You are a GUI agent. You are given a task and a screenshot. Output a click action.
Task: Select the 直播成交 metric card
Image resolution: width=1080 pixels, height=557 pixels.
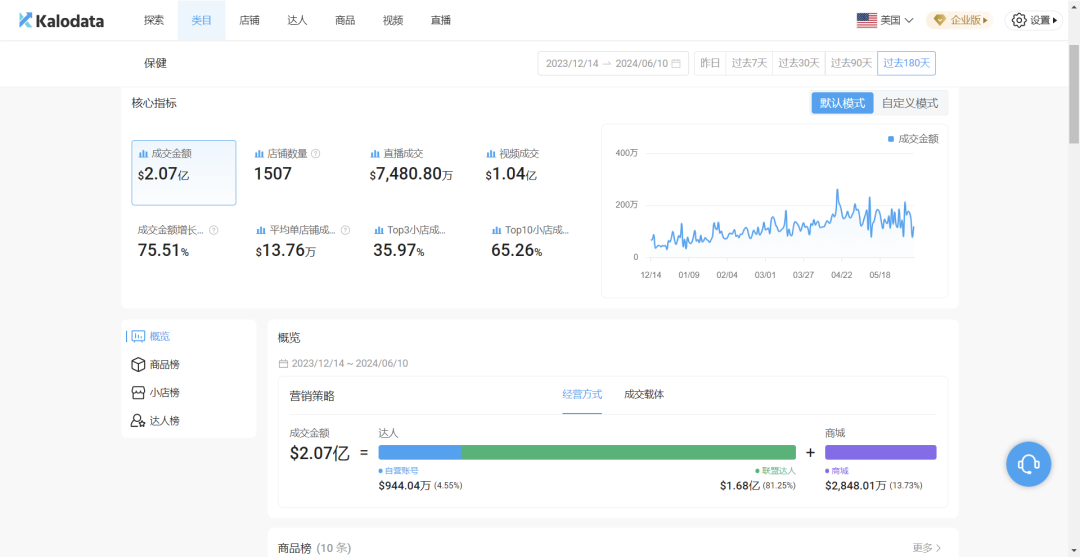[411, 165]
